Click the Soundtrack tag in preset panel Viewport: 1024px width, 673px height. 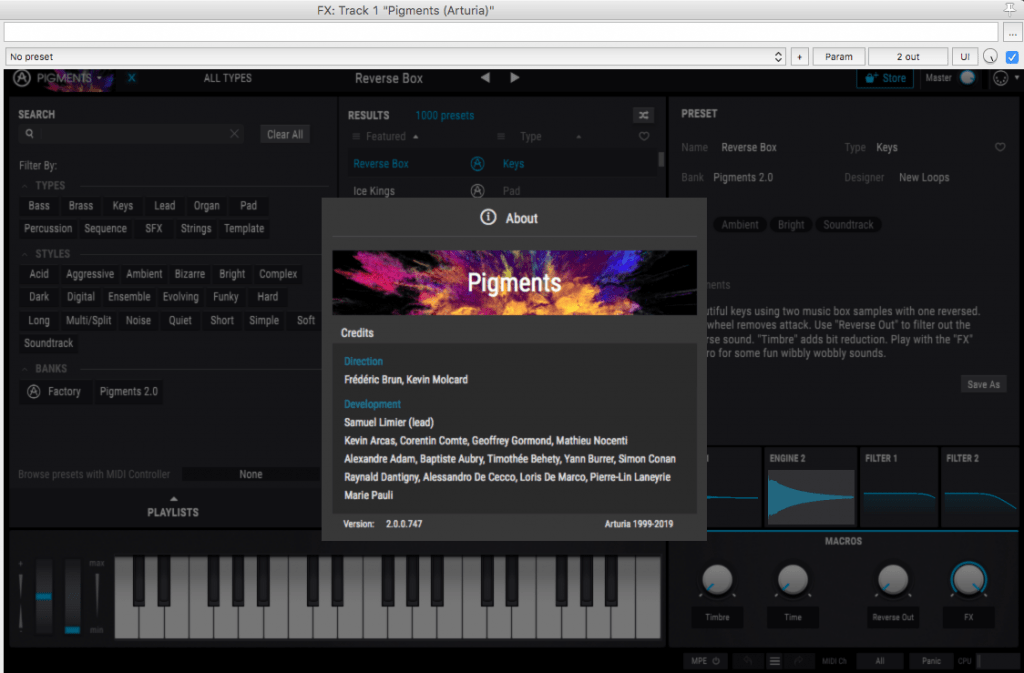pyautogui.click(x=848, y=225)
